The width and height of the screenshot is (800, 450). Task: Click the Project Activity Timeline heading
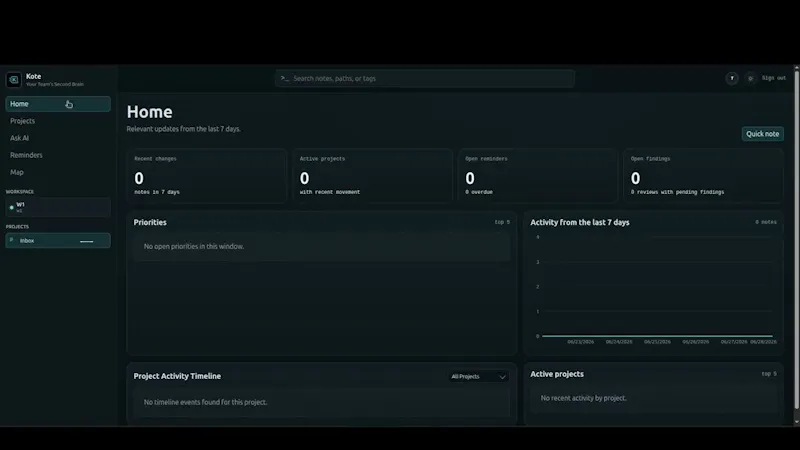point(177,376)
